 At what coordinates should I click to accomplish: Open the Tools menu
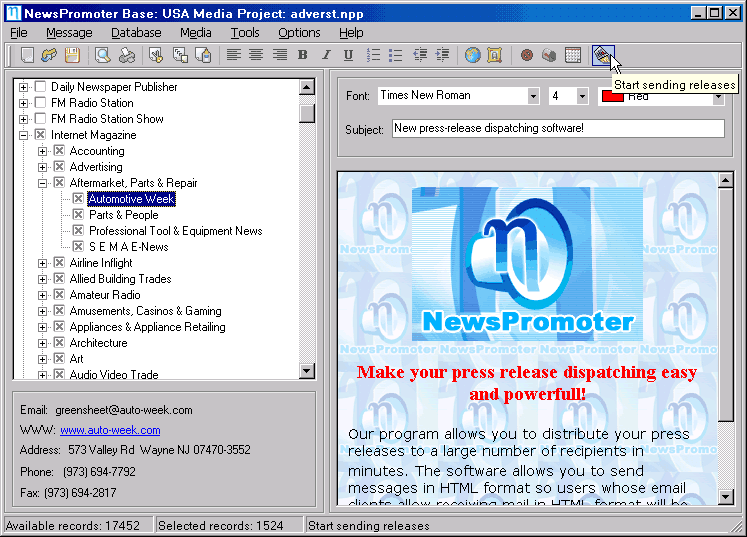[x=245, y=33]
